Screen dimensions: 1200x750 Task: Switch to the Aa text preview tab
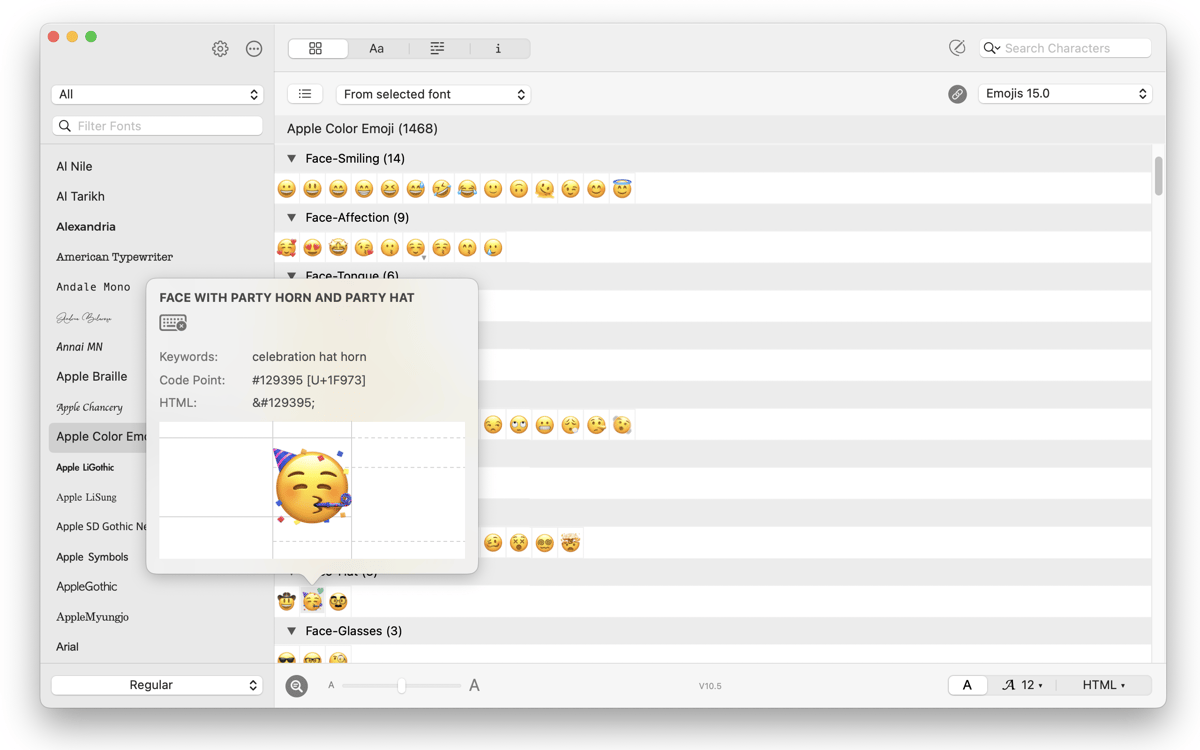(376, 48)
